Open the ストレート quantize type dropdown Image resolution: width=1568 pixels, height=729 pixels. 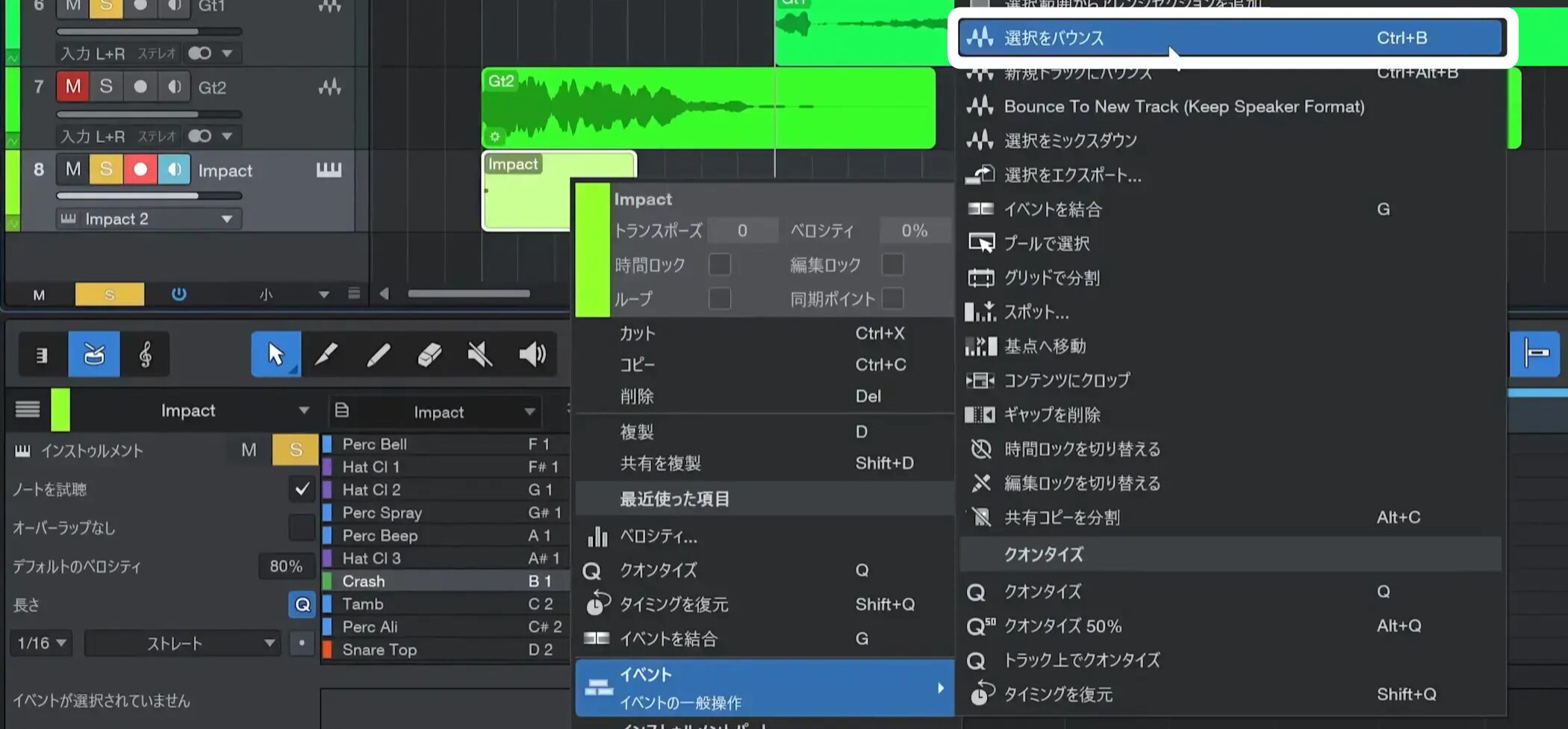coord(182,642)
